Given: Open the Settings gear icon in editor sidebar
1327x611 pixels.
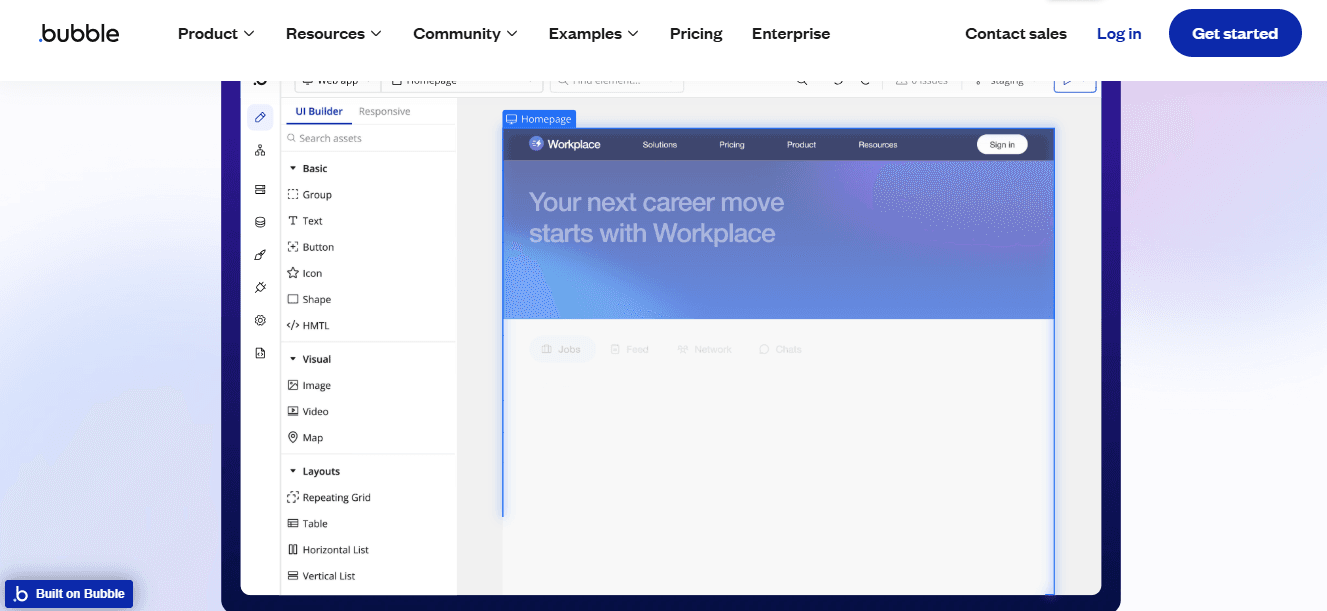Looking at the screenshot, I should 260,320.
